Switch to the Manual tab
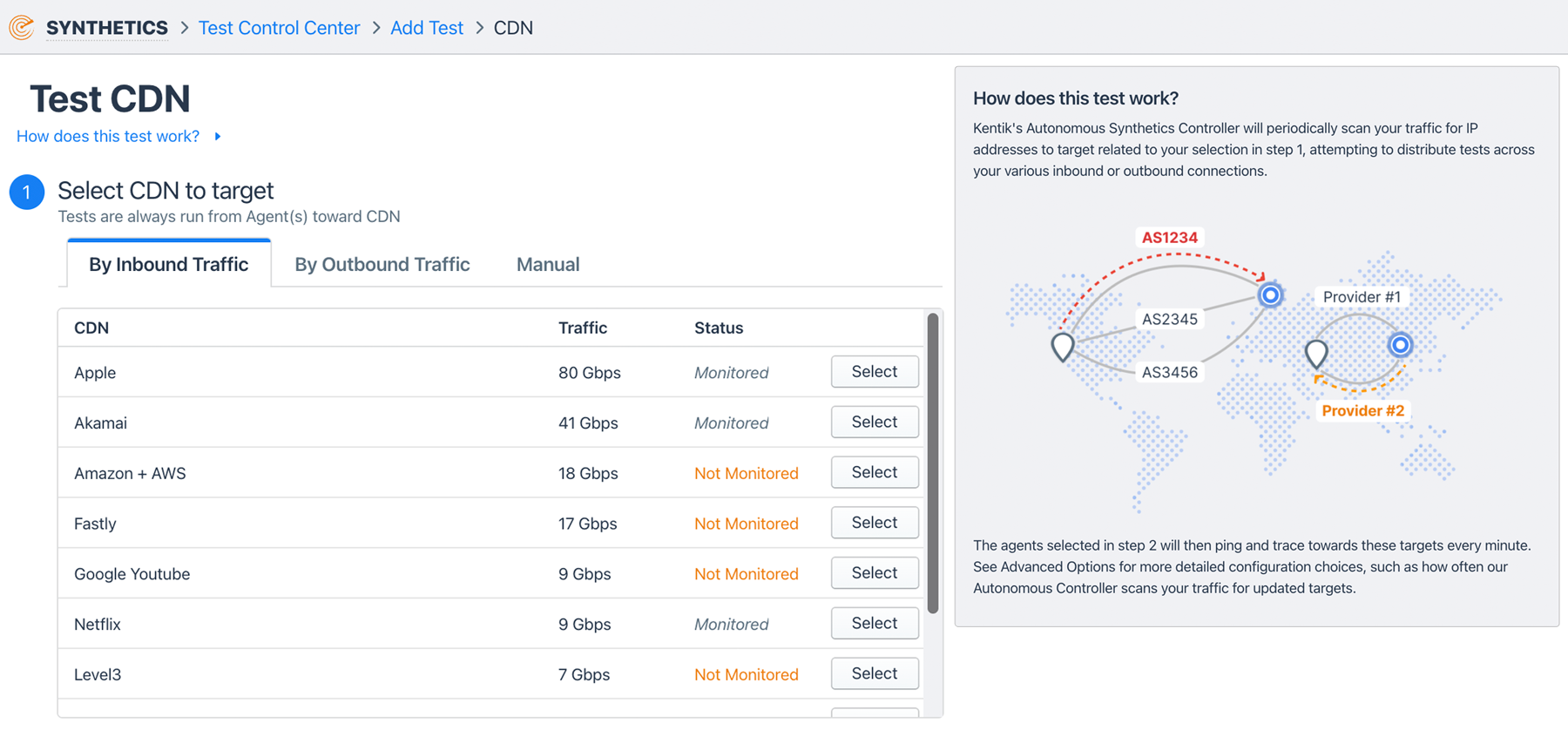The height and width of the screenshot is (730, 1568). point(548,264)
